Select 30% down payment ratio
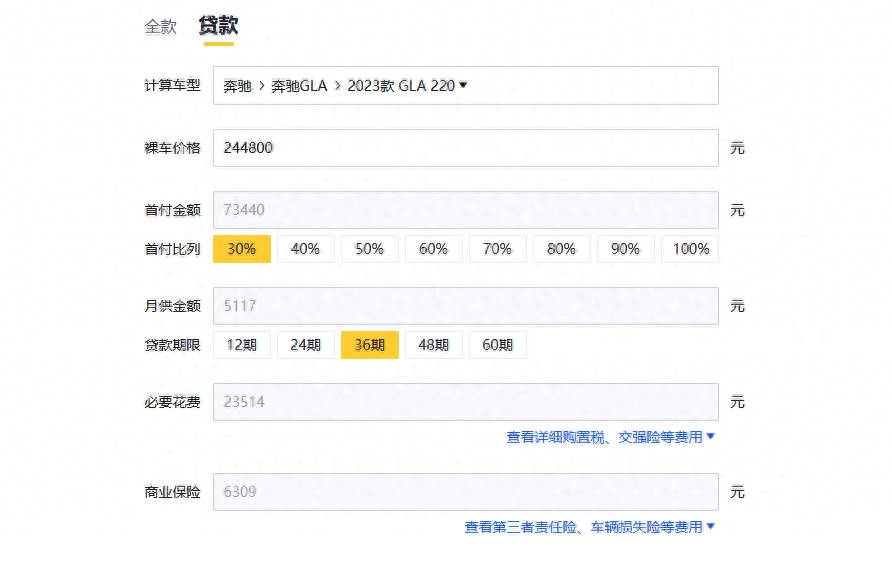Viewport: 892px width, 563px height. (242, 249)
